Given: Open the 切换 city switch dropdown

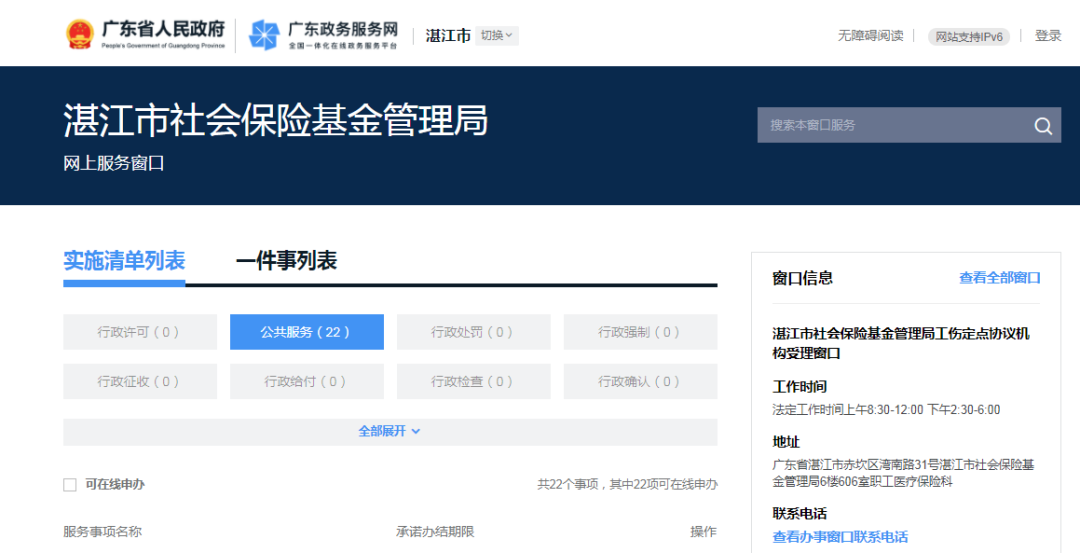Looking at the screenshot, I should click(496, 36).
